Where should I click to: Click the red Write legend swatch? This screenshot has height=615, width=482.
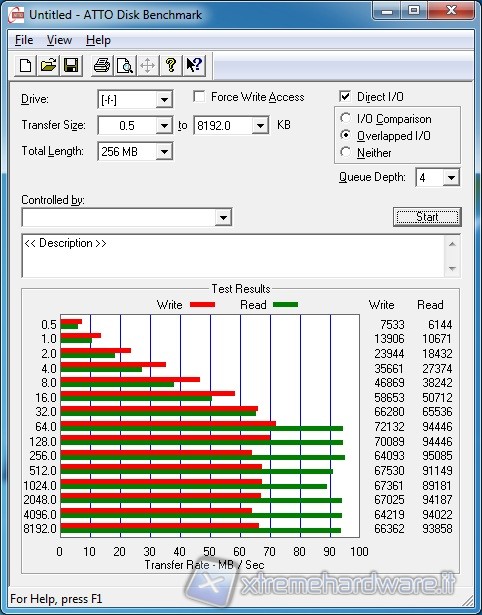[x=202, y=304]
